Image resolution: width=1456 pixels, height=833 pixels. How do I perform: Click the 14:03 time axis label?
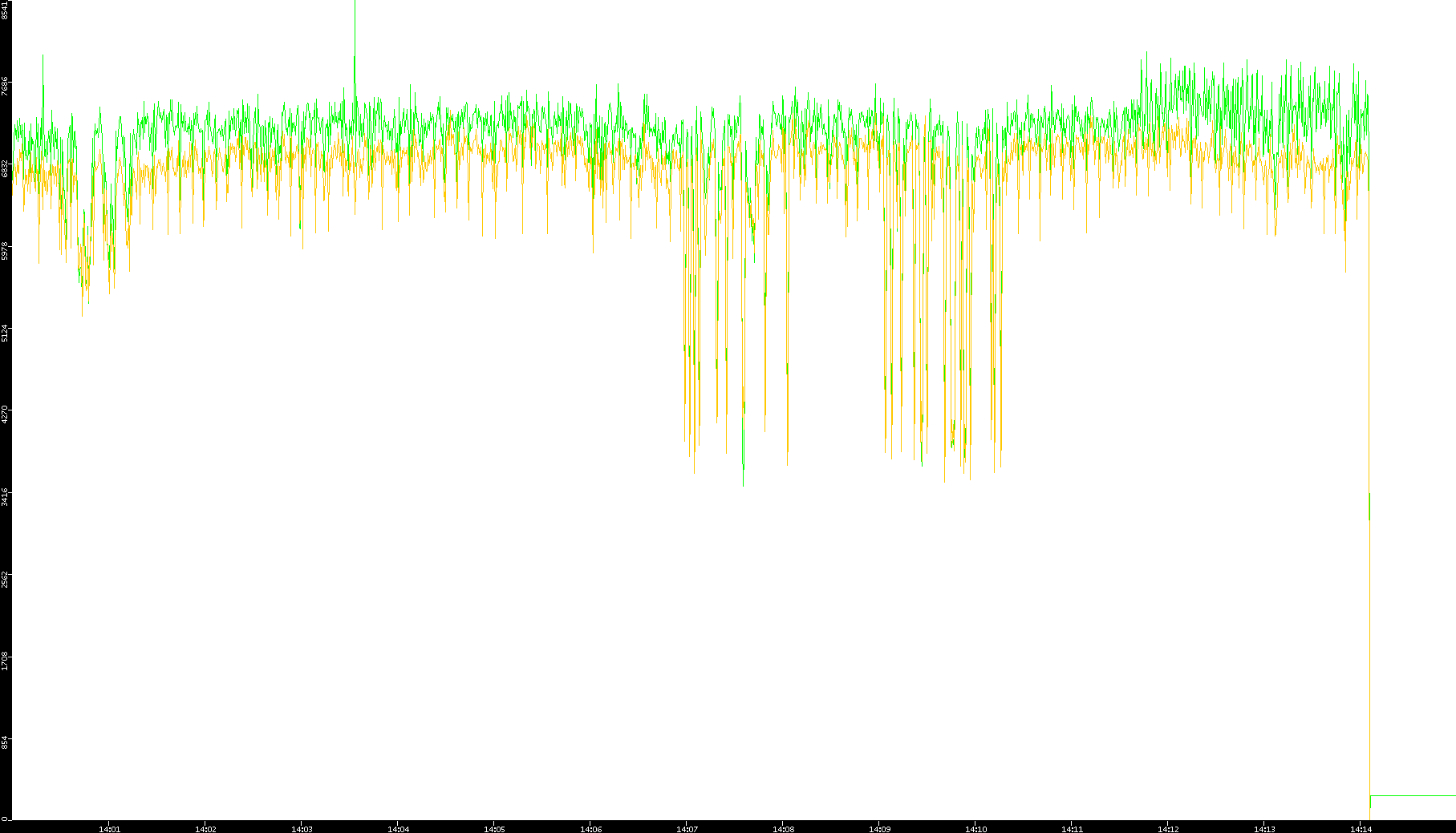click(x=302, y=829)
